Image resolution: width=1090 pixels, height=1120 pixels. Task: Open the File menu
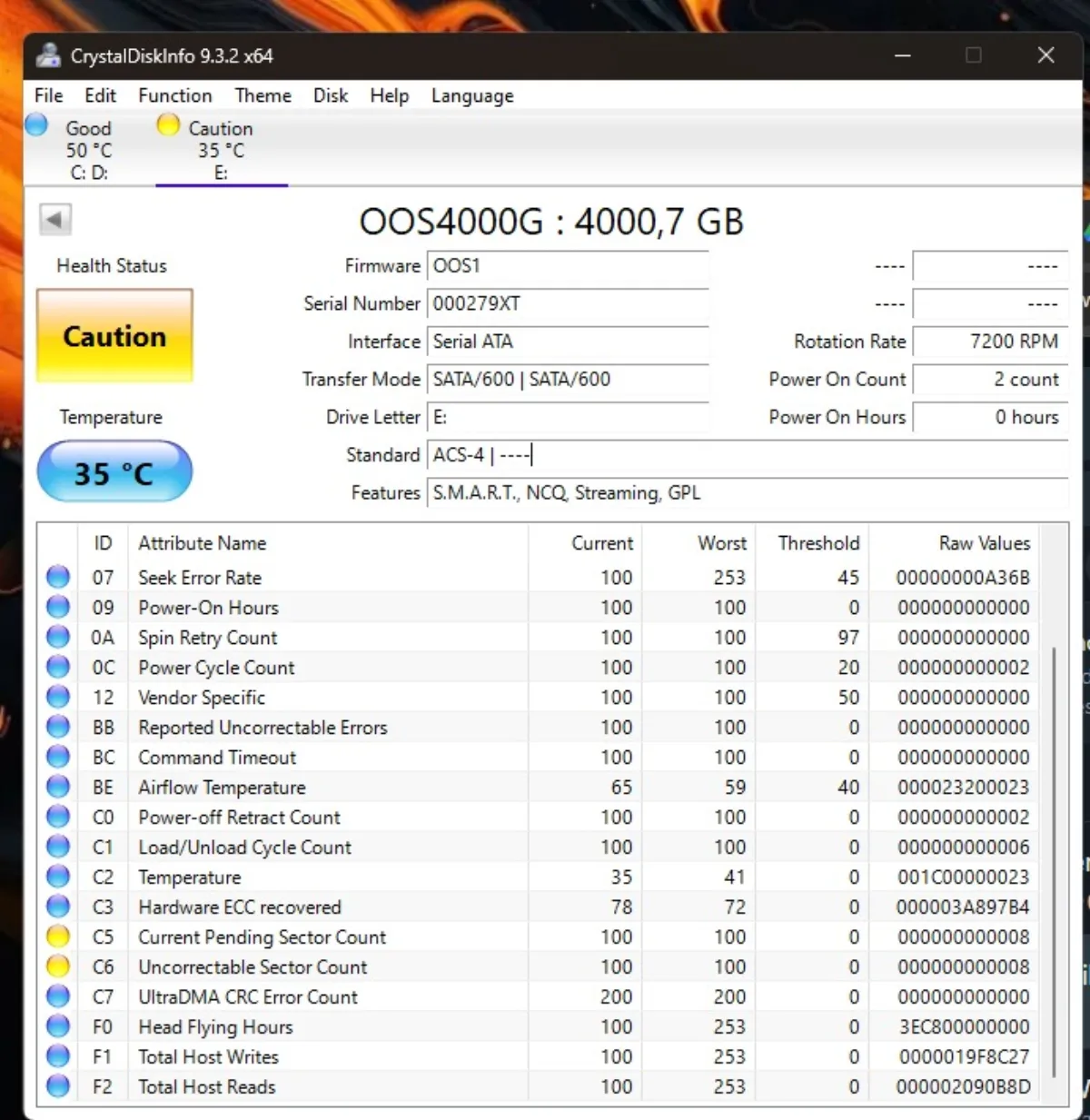coord(49,95)
